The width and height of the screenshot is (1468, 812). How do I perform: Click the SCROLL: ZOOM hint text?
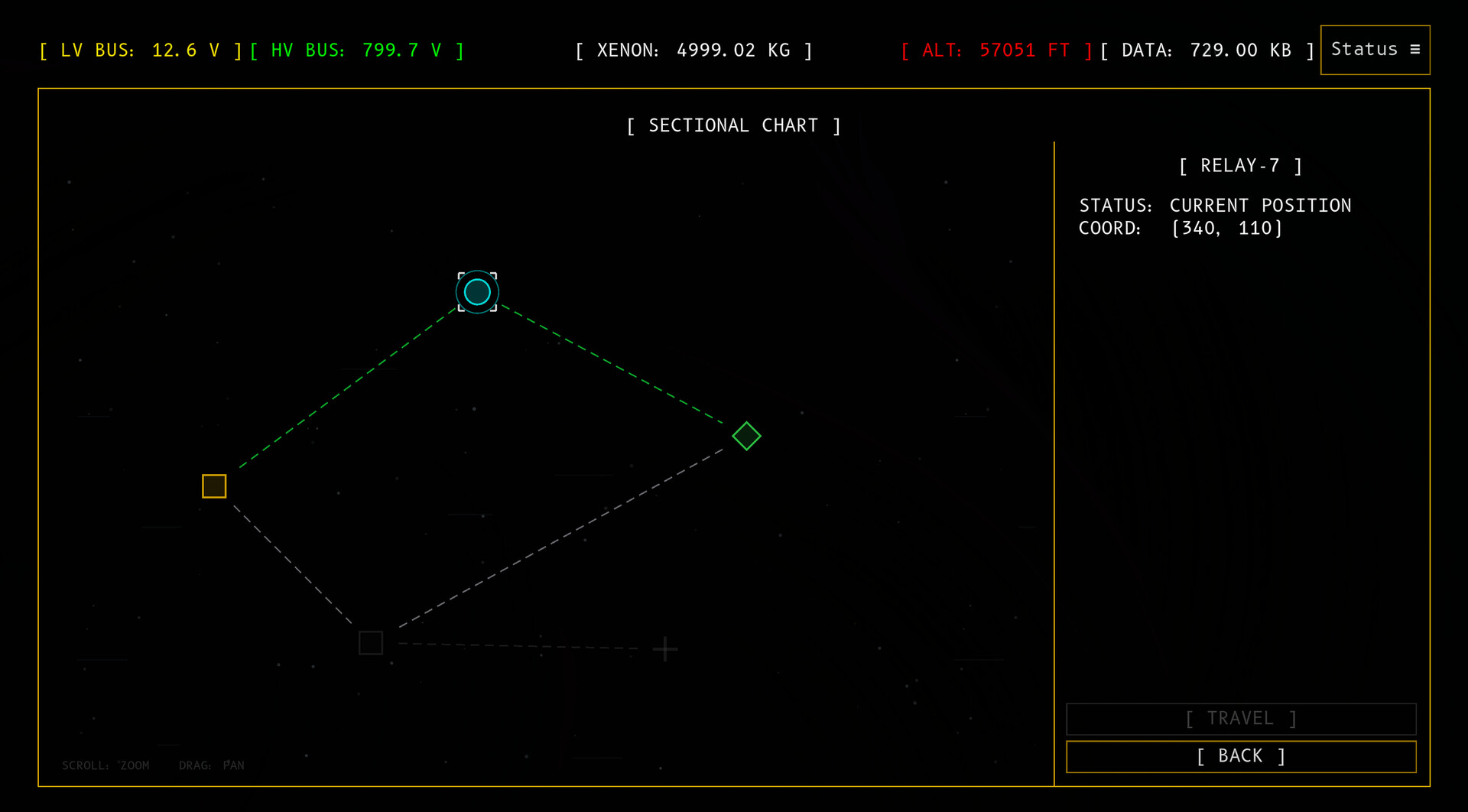106,765
